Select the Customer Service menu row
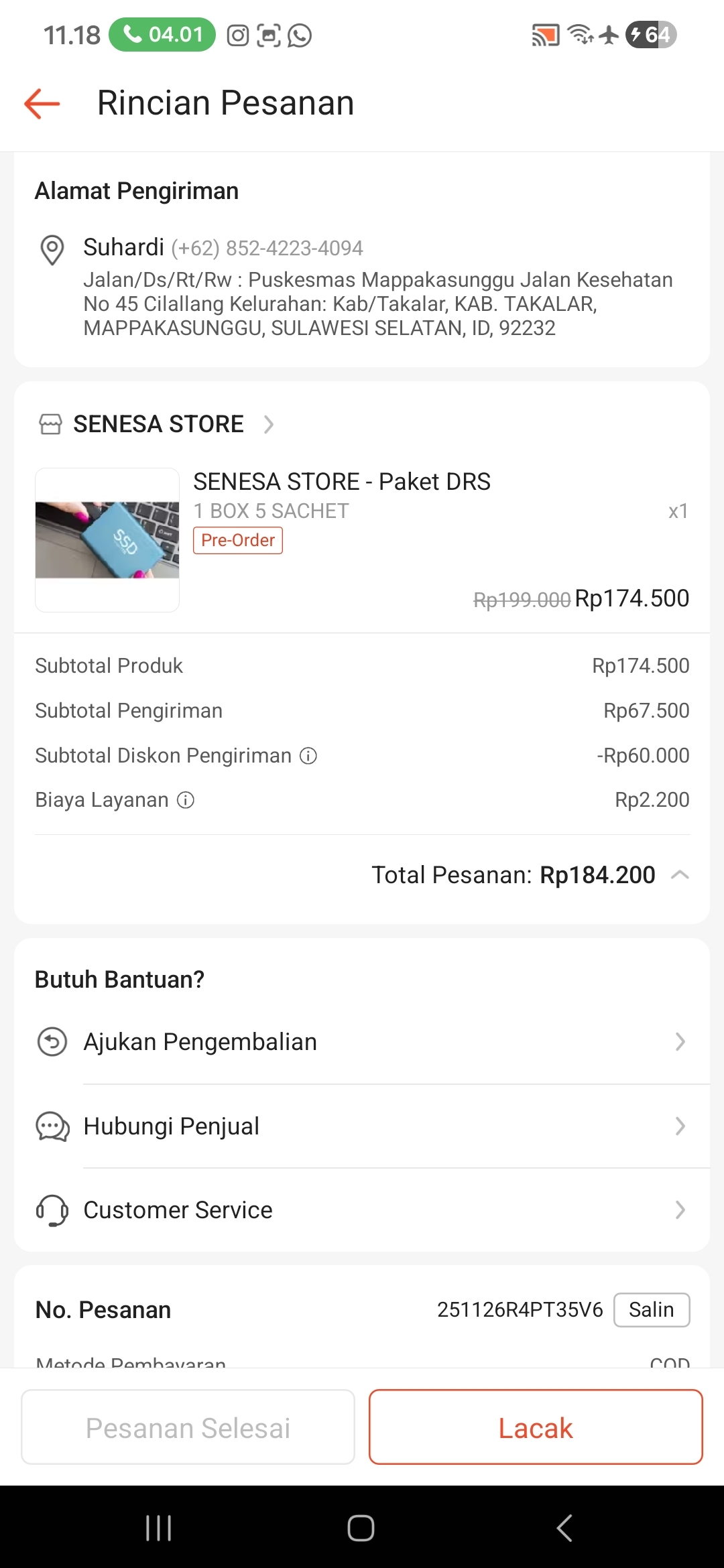This screenshot has width=724, height=1568. tap(362, 1210)
